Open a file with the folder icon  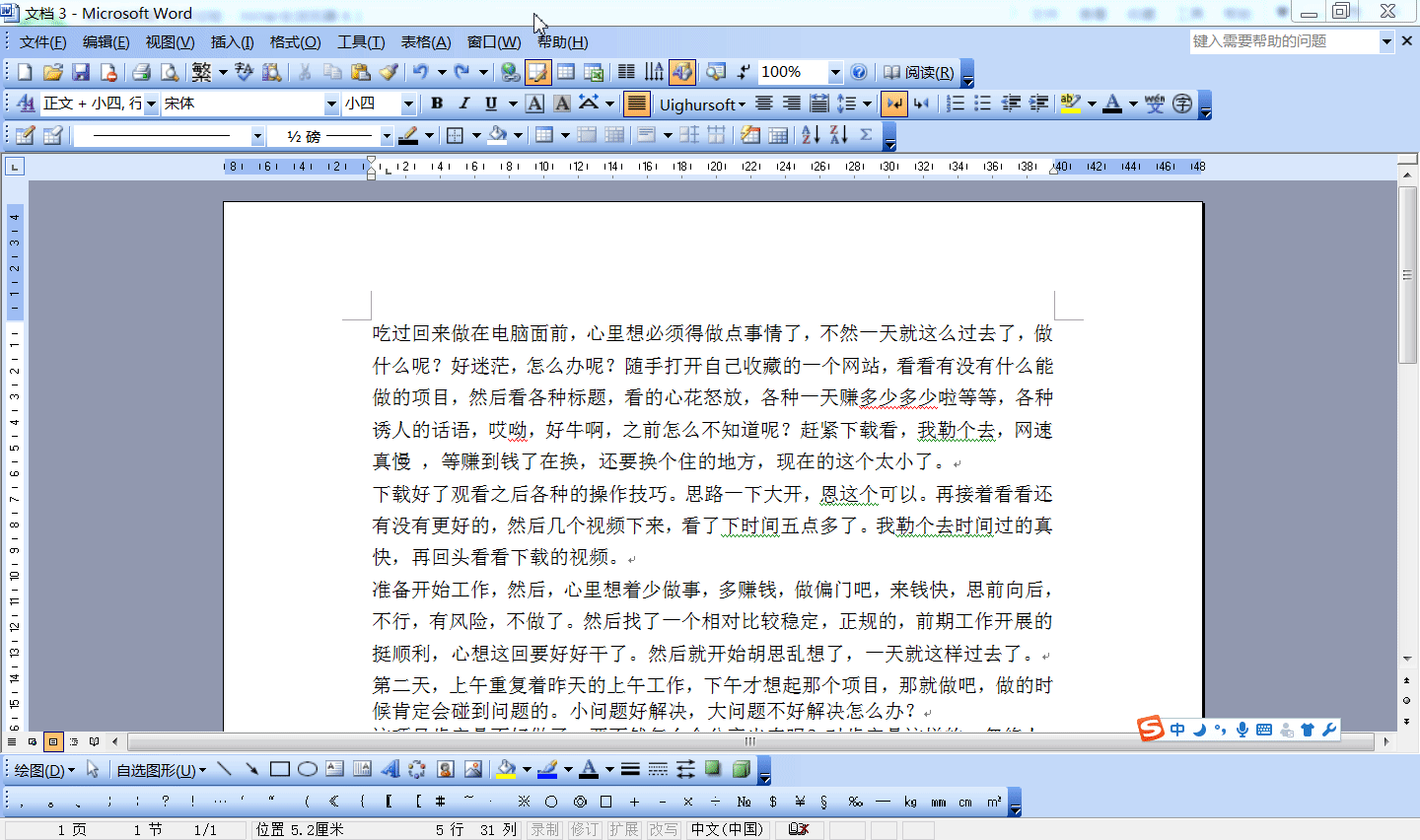pos(53,72)
